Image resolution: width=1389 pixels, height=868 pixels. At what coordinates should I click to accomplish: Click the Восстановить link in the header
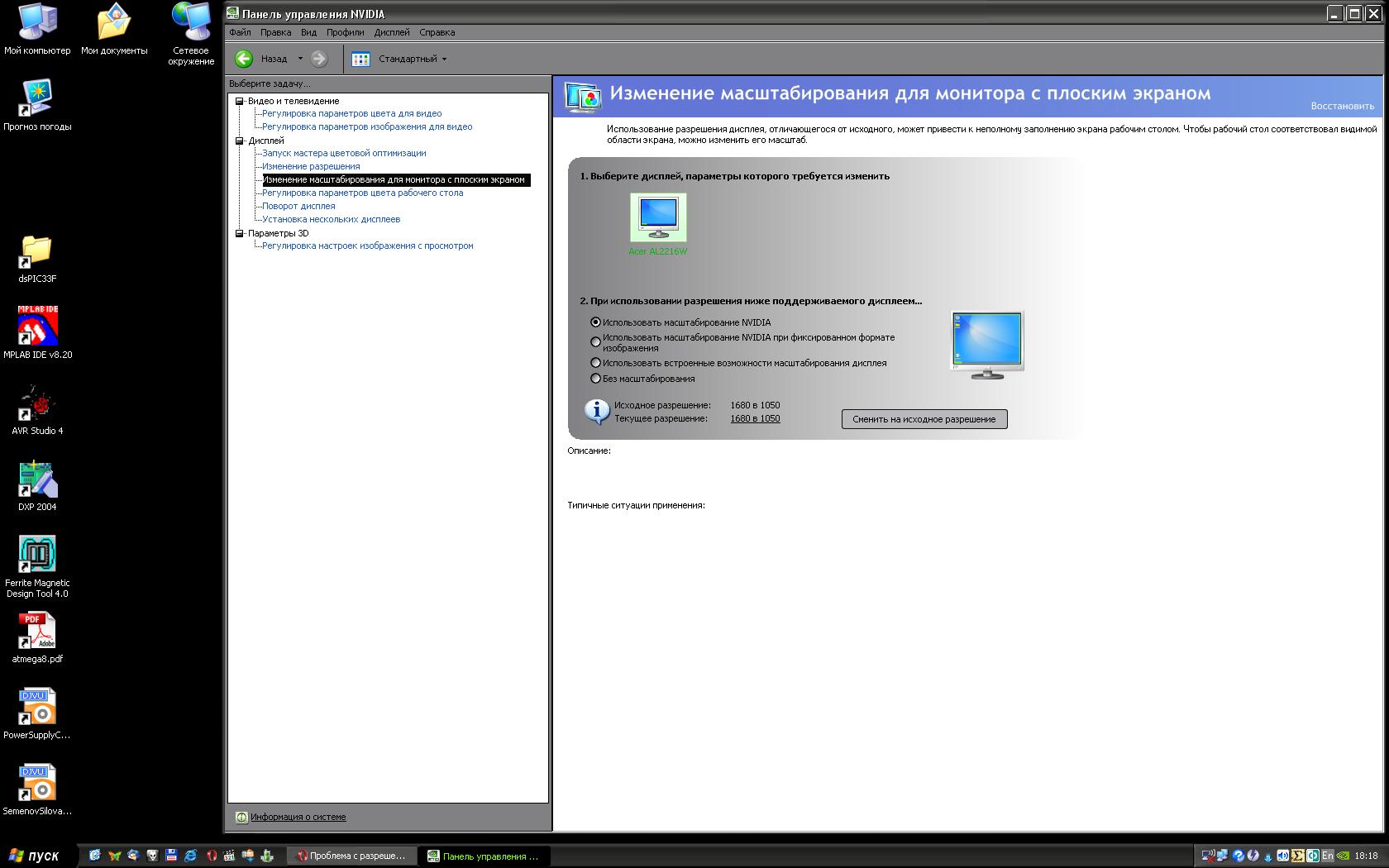tap(1342, 106)
